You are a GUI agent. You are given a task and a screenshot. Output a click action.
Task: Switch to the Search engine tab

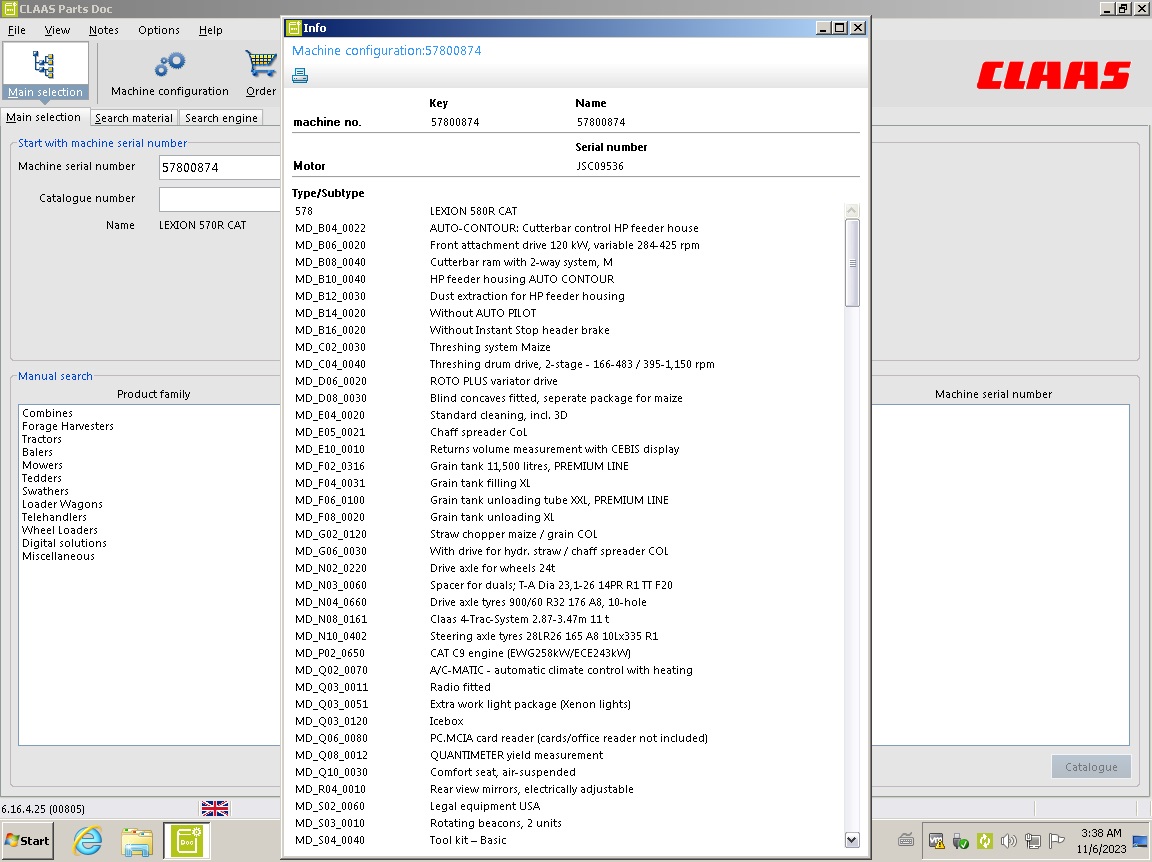coord(221,118)
